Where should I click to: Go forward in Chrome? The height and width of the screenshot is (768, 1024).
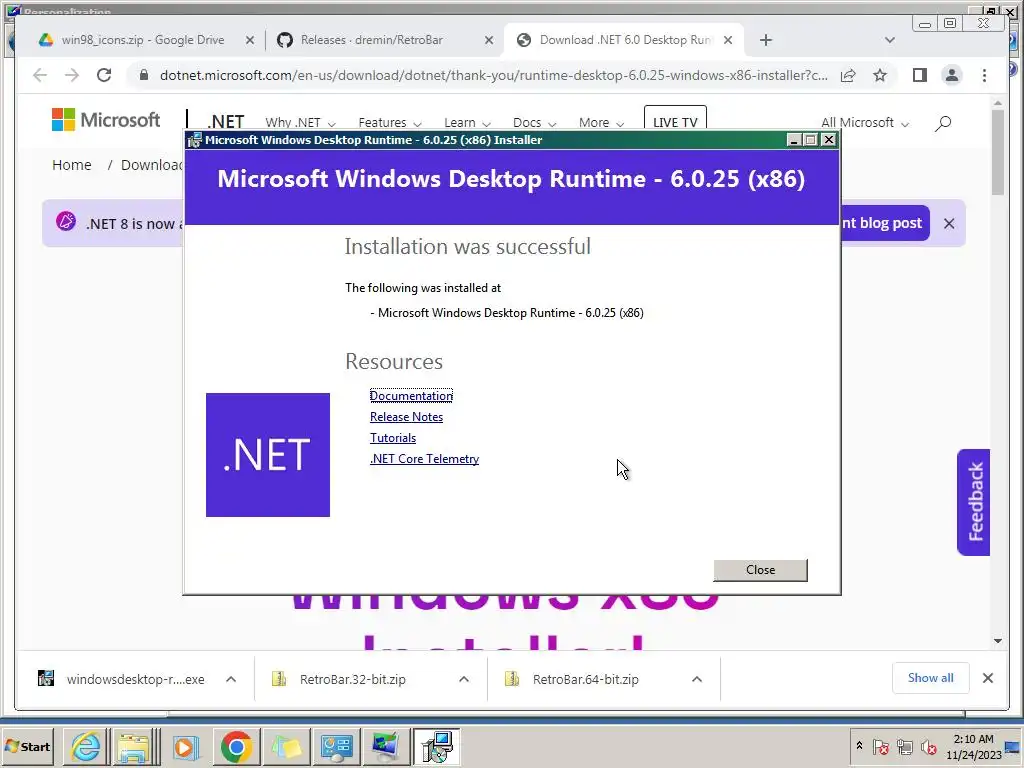click(72, 75)
